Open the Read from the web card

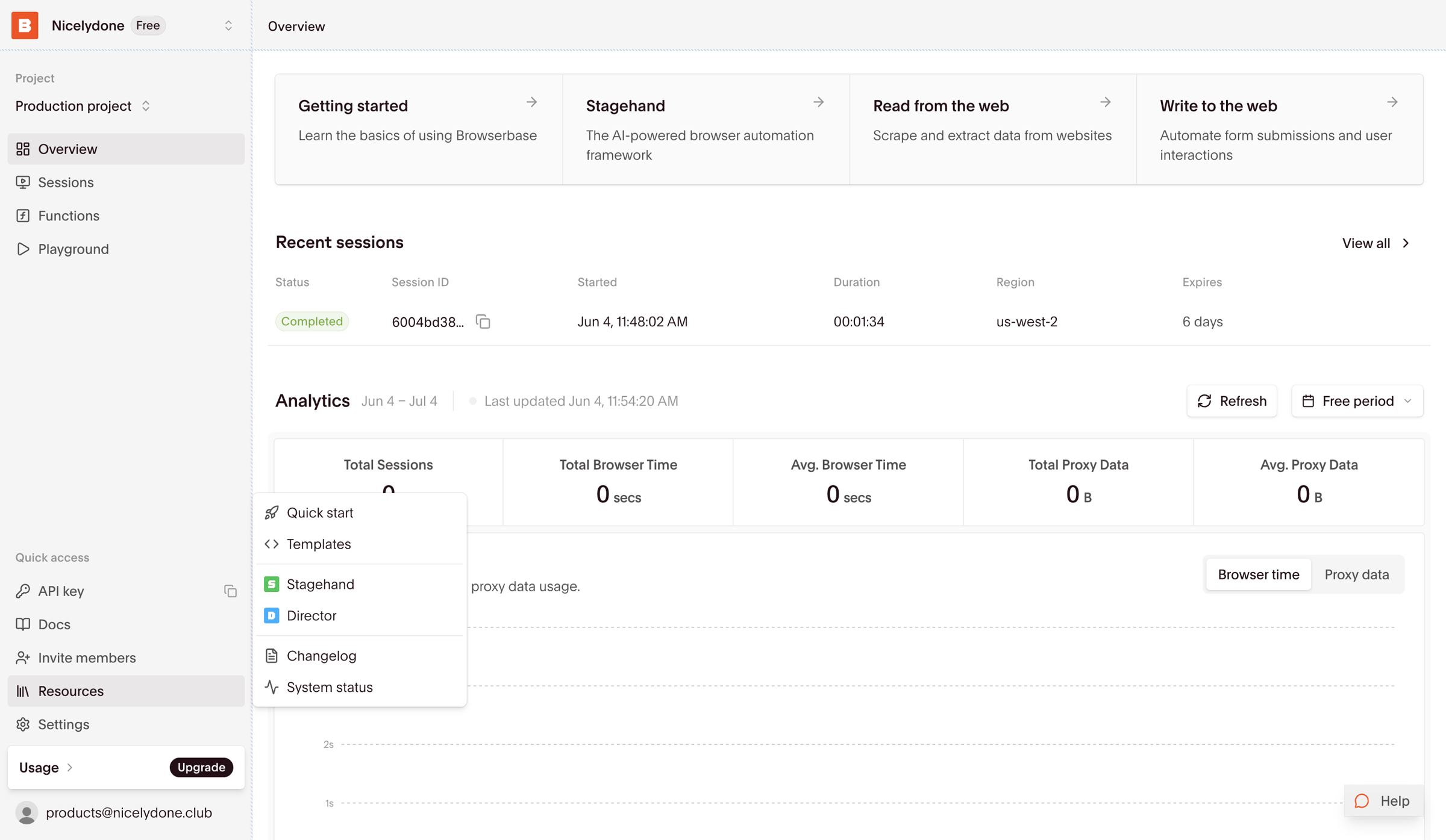993,129
